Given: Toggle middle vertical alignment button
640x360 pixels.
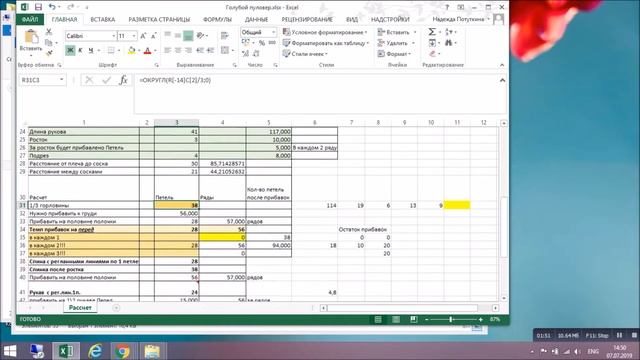Looking at the screenshot, I should coord(178,36).
